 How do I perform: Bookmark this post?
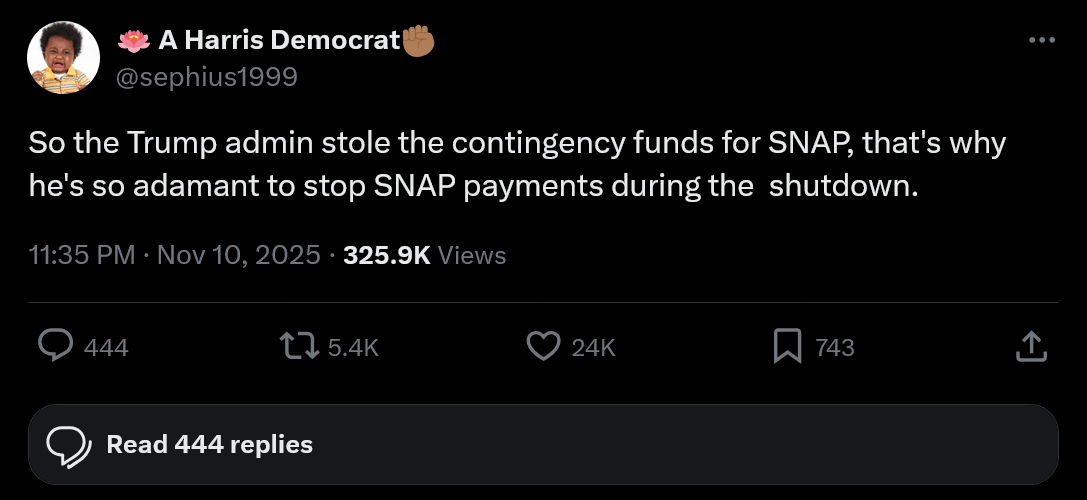pos(788,346)
